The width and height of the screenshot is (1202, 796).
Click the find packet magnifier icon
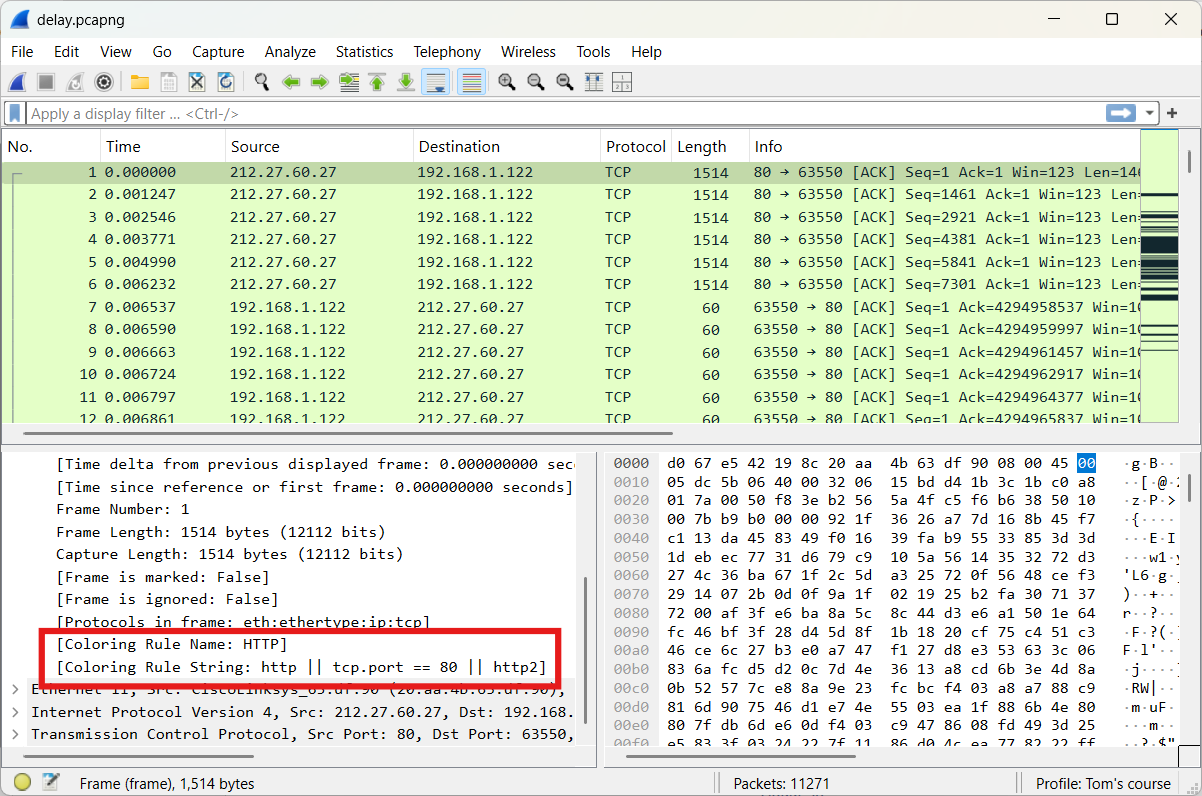tap(262, 82)
